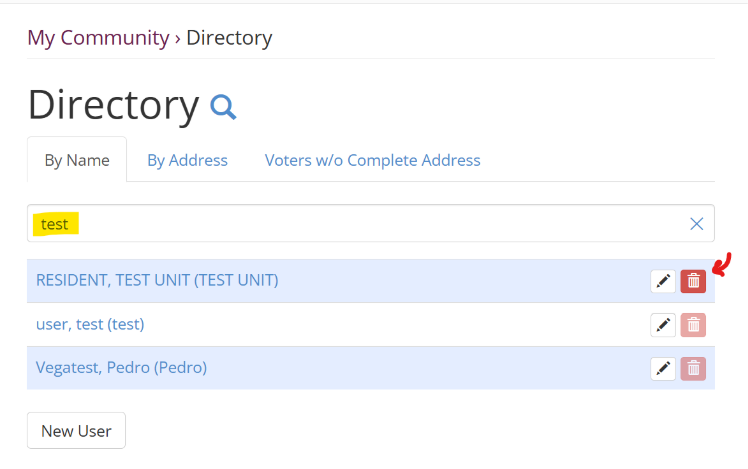748x469 pixels.
Task: Delete RESIDENT, TEST UNIT with trash icon
Action: click(x=693, y=282)
